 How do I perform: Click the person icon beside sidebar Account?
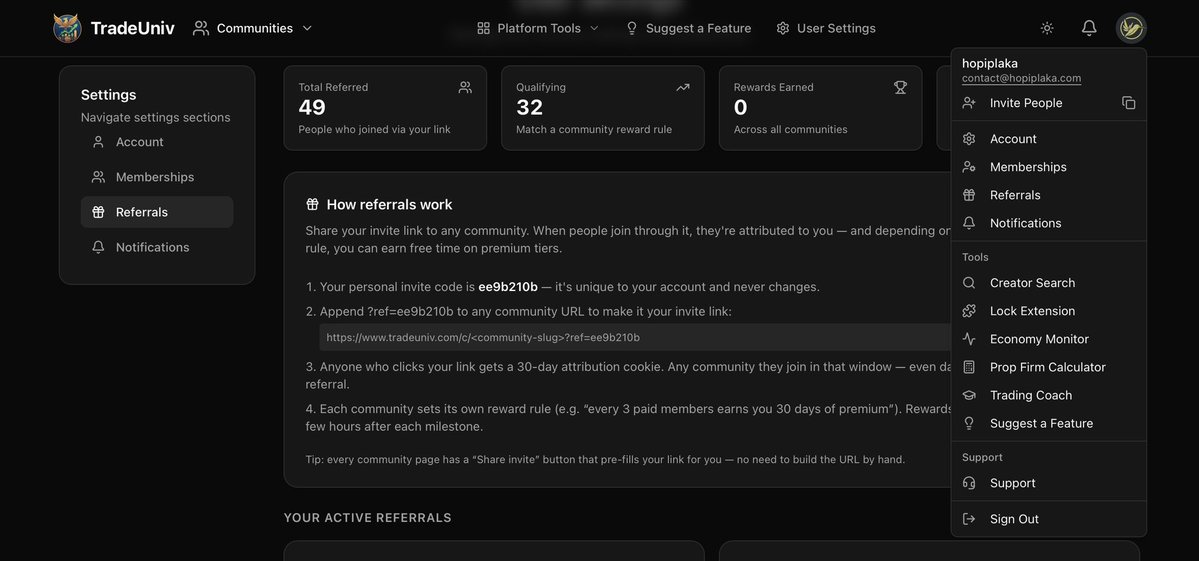pos(98,142)
